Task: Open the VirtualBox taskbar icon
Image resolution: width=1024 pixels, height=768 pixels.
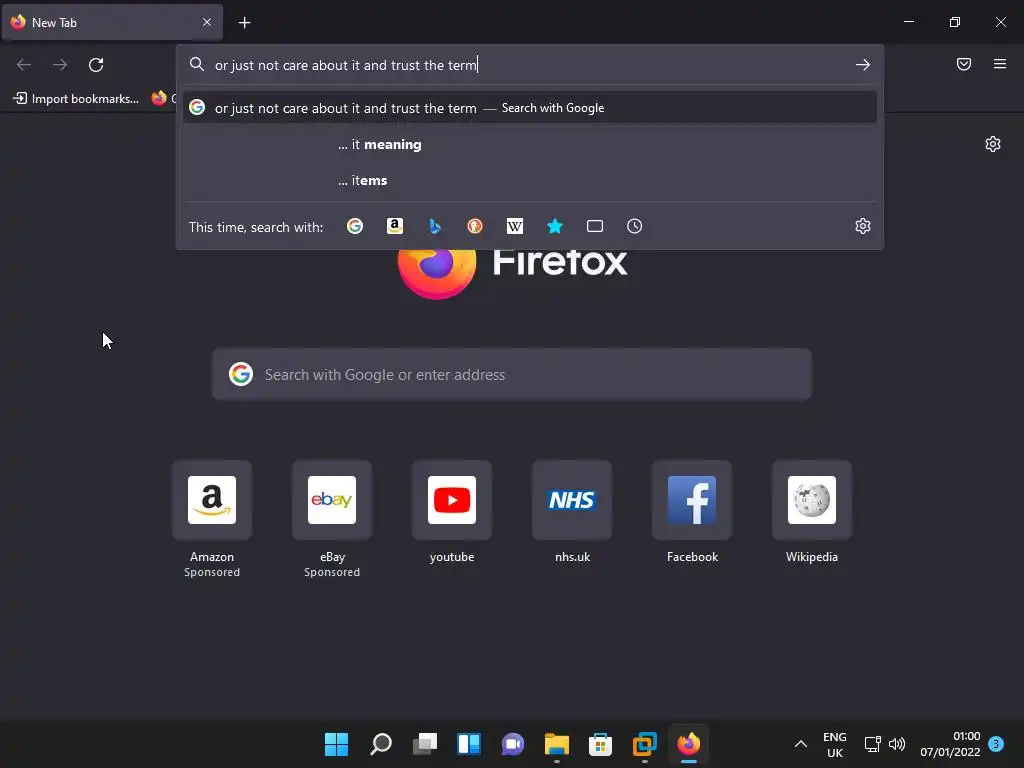Action: pos(645,744)
